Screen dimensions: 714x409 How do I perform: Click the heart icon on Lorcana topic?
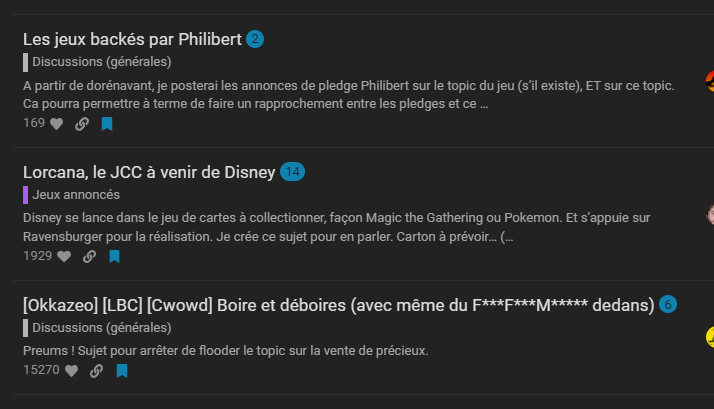64,256
